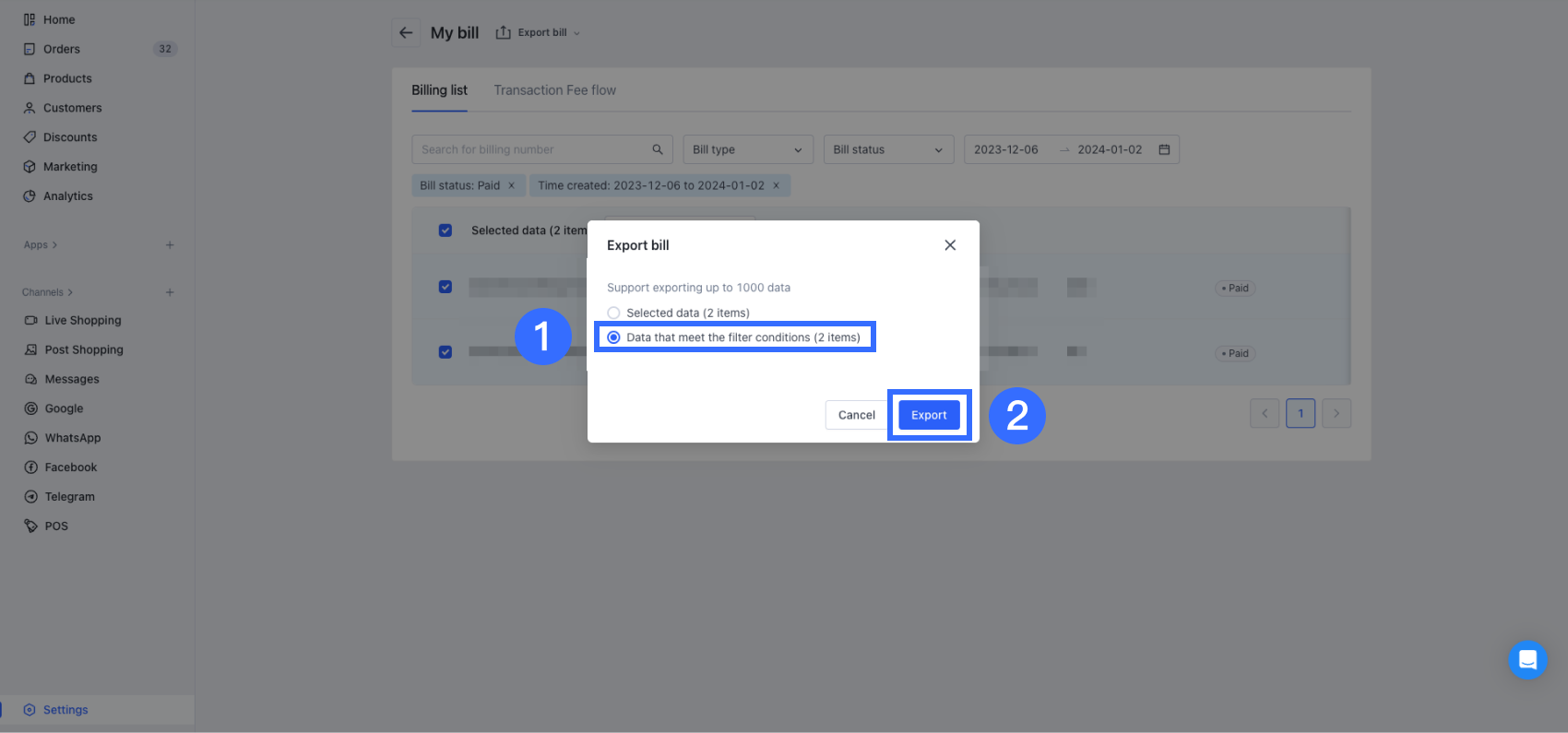This screenshot has width=1568, height=733.
Task: Open the Bill status dropdown
Action: (888, 149)
